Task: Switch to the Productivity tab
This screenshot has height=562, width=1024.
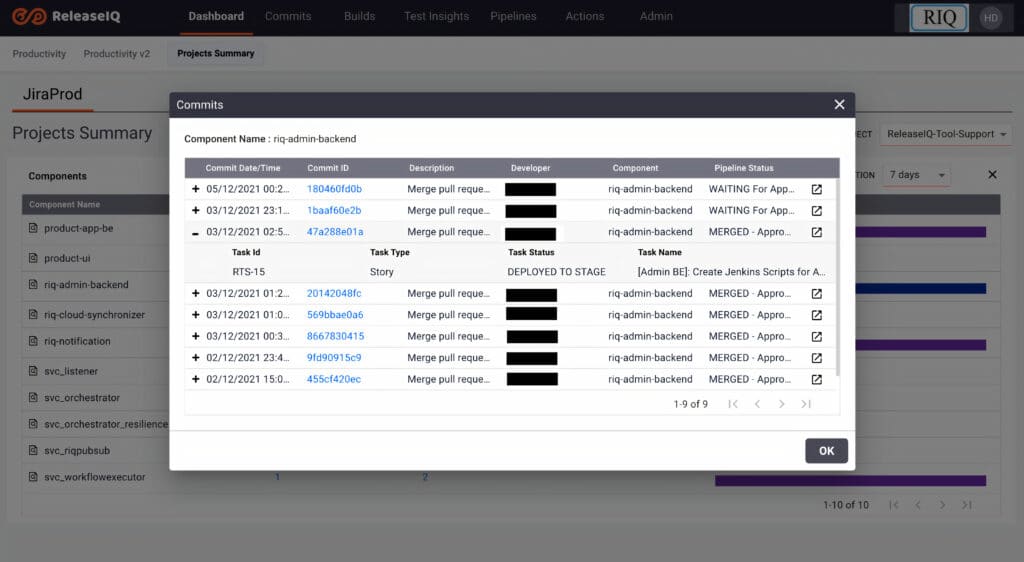Action: 39,54
